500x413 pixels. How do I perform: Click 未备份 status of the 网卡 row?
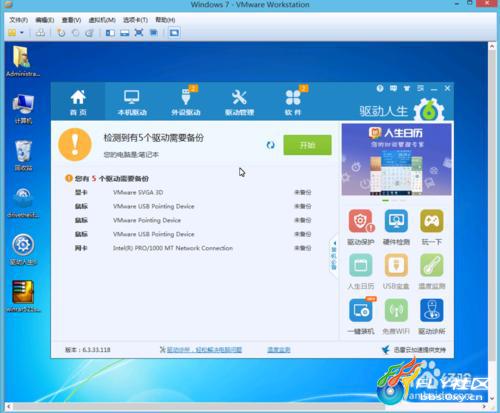302,248
